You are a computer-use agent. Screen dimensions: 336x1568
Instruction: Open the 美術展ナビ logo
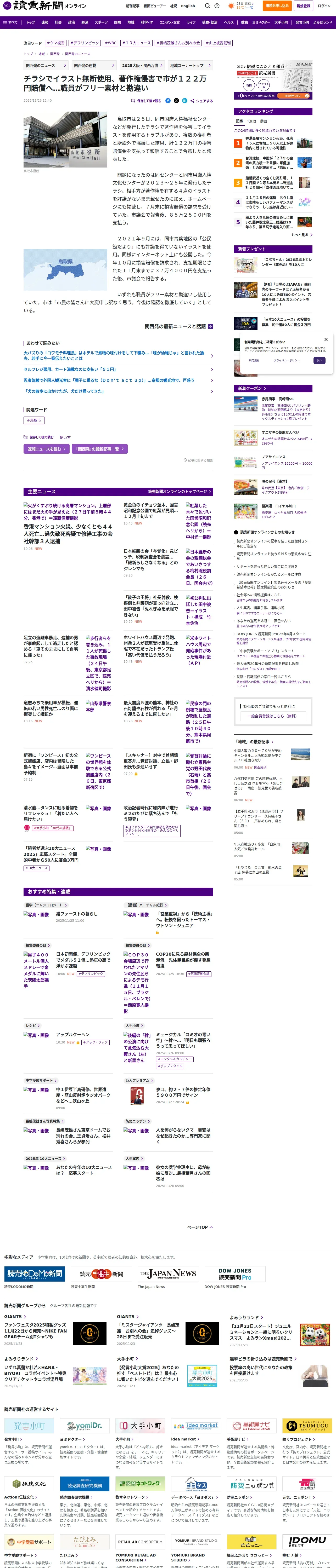pyautogui.click(x=251, y=1426)
